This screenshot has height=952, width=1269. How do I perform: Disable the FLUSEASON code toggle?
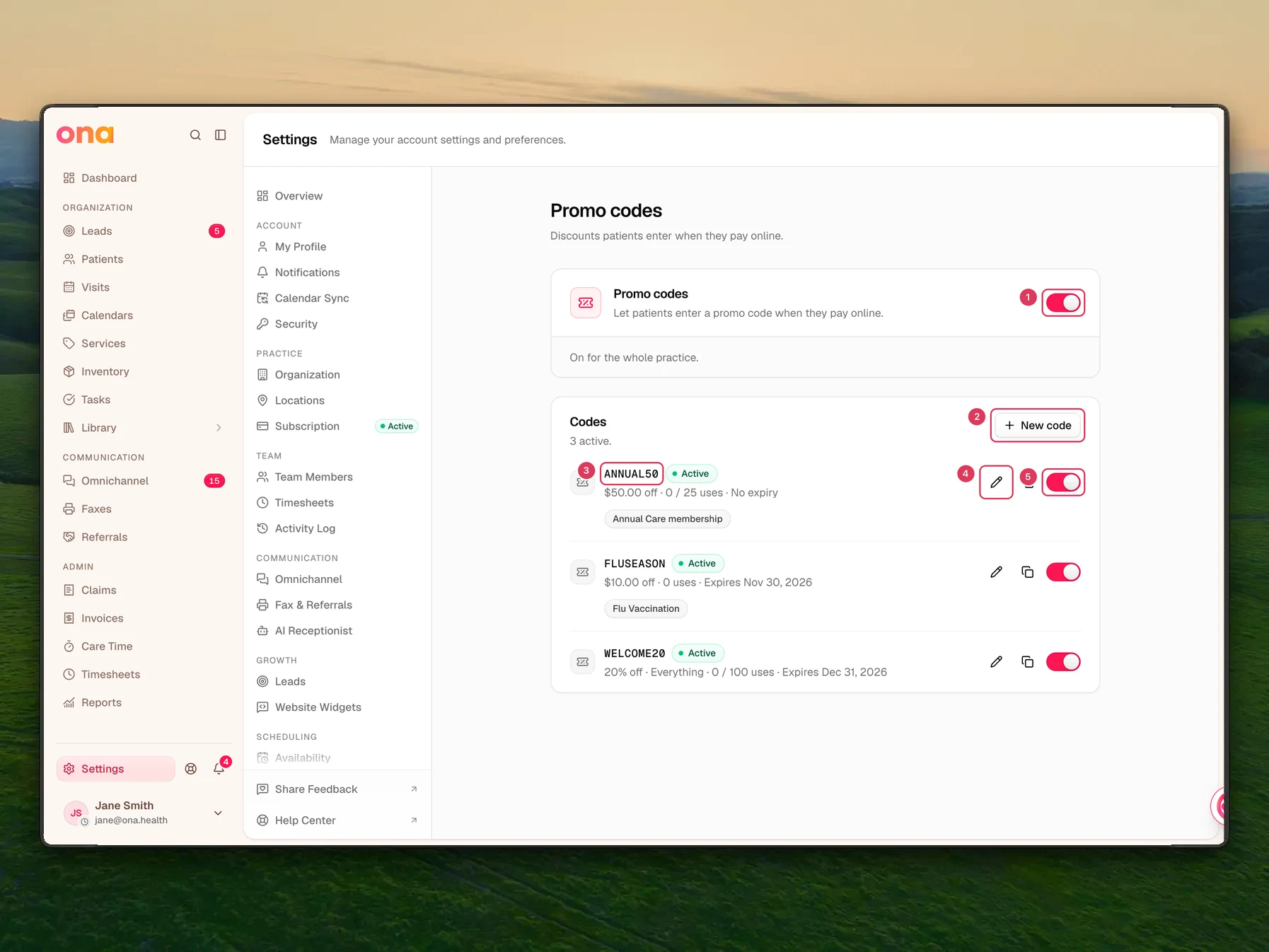point(1063,572)
